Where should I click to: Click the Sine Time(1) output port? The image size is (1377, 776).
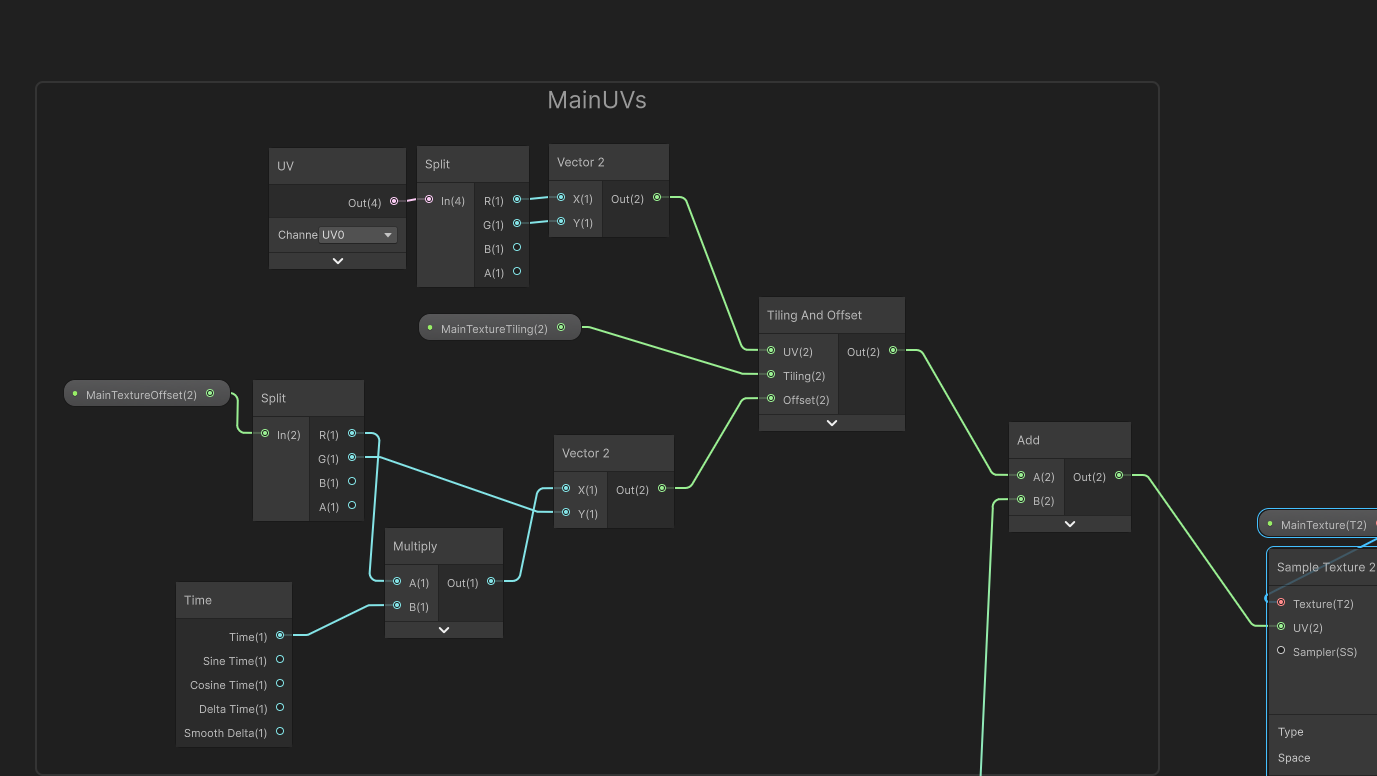click(280, 660)
